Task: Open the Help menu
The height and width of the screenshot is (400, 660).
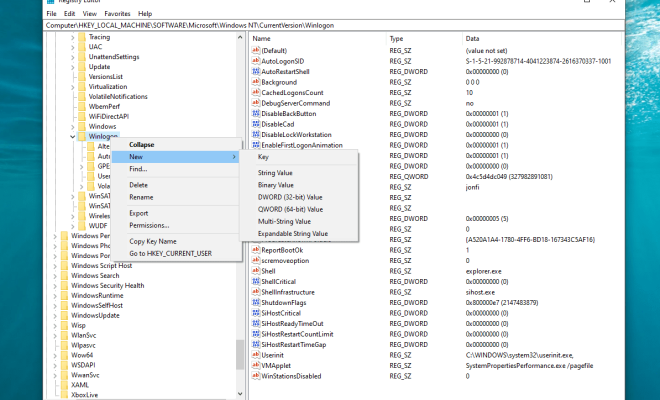Action: [145, 13]
